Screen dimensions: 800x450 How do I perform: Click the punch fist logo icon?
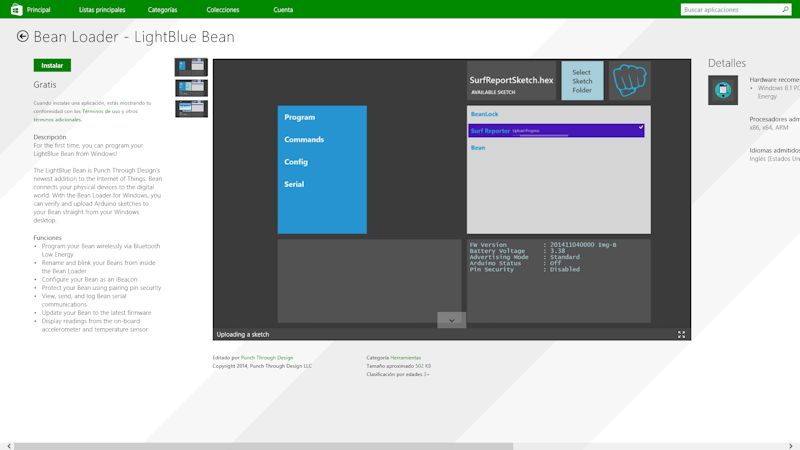(630, 80)
